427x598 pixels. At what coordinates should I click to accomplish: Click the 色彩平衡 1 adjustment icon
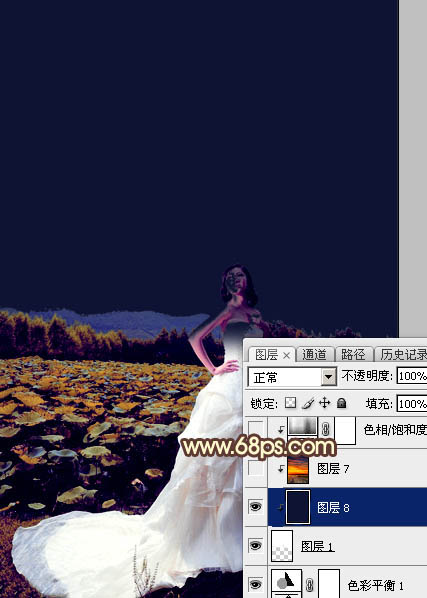coord(286,584)
